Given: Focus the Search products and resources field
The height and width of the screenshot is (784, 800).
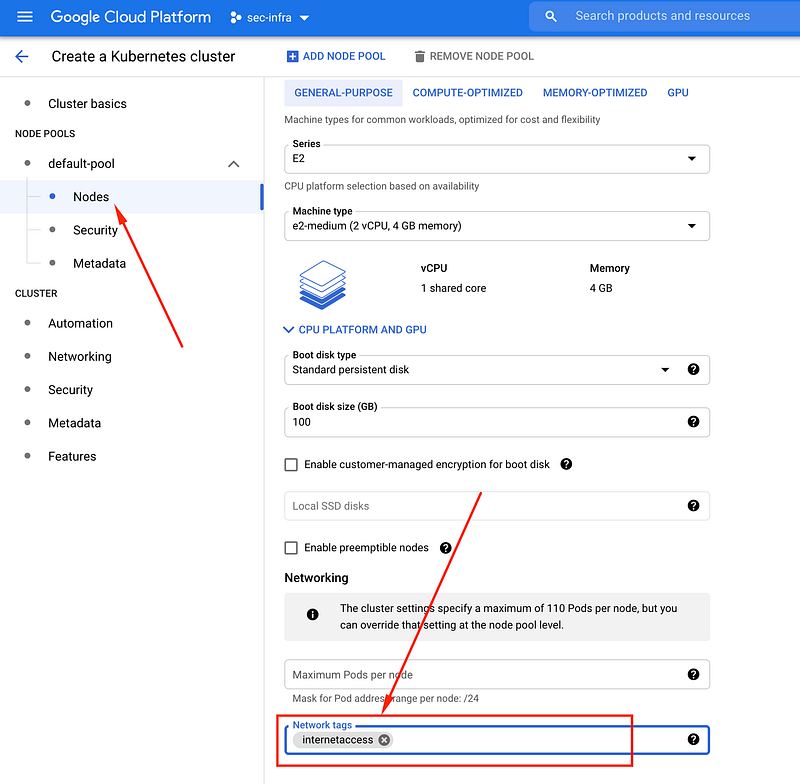Looking at the screenshot, I should coord(662,16).
